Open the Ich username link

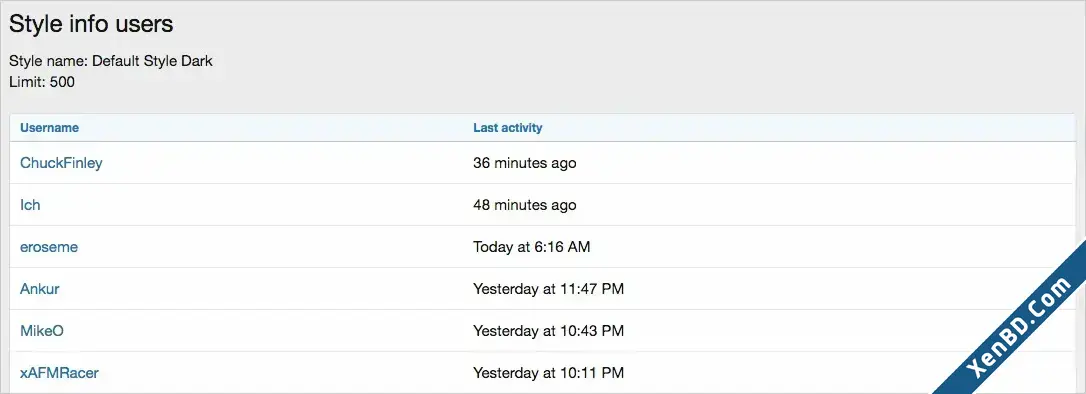point(30,205)
